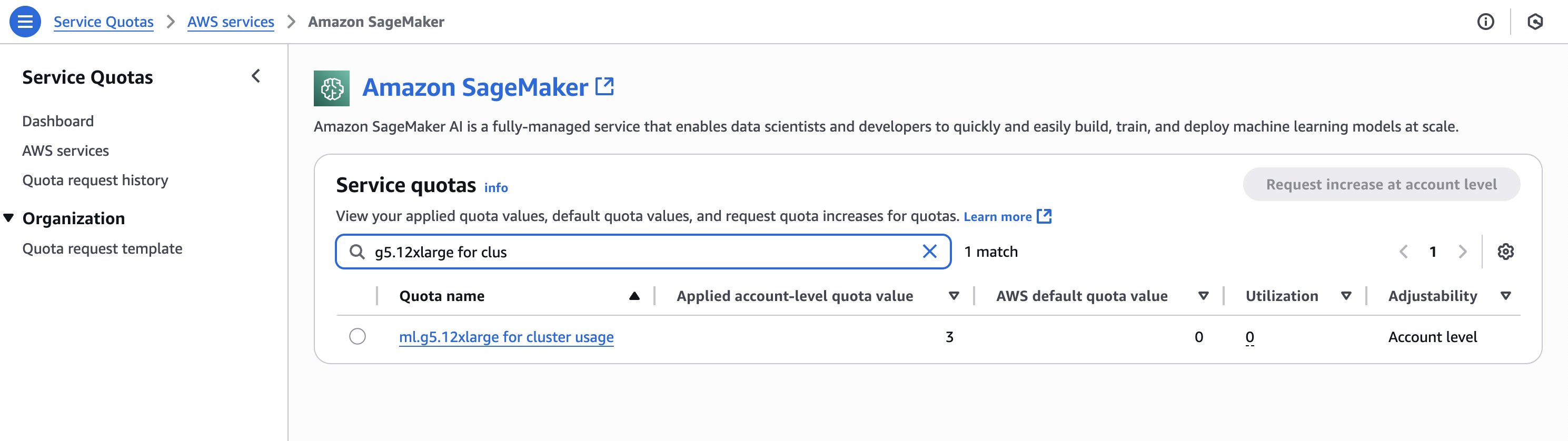This screenshot has width=1568, height=441.
Task: Sort ascending by Quota name arrow
Action: 634,296
